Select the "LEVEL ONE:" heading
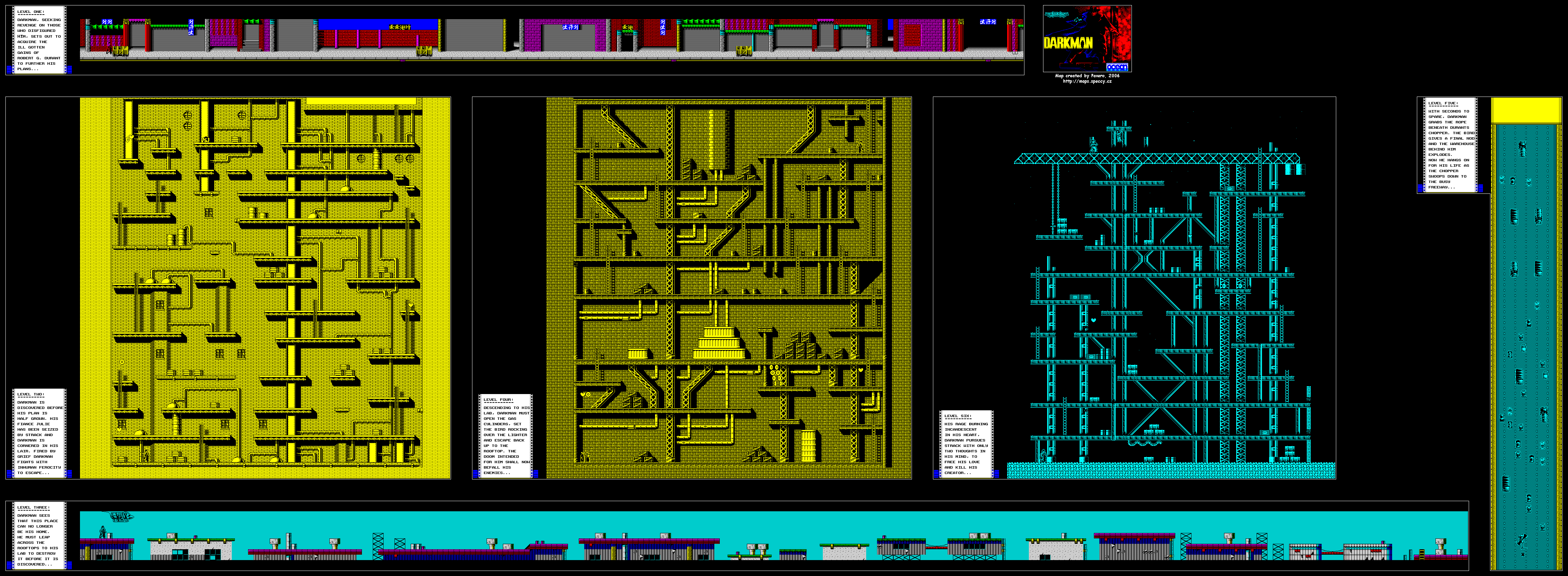Screen dimensions: 1568x576 pos(30,12)
